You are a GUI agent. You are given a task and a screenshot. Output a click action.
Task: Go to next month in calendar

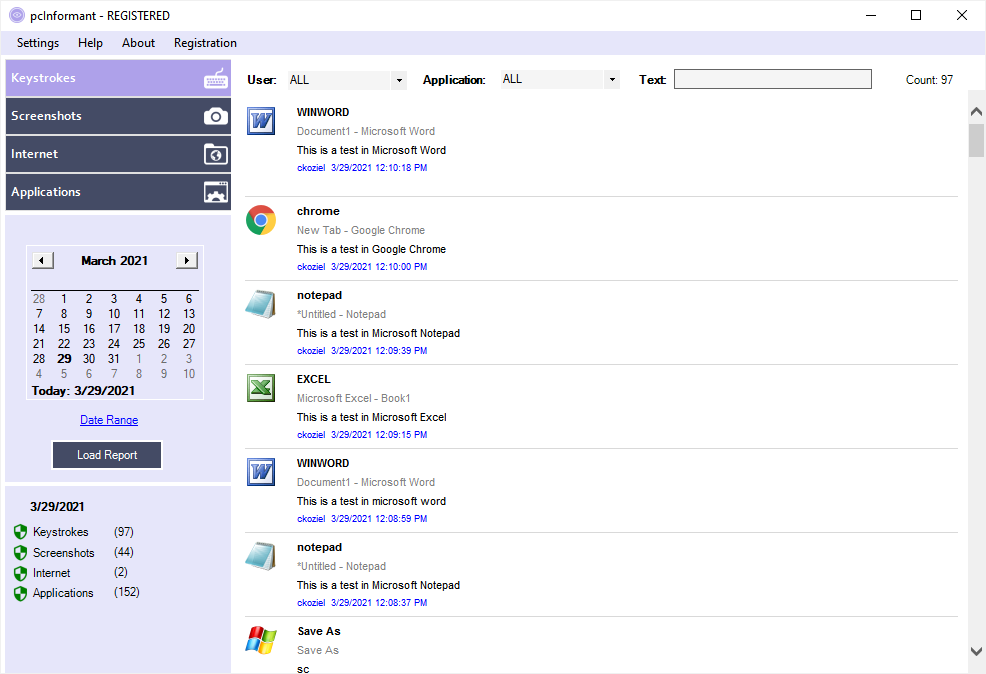coord(187,260)
